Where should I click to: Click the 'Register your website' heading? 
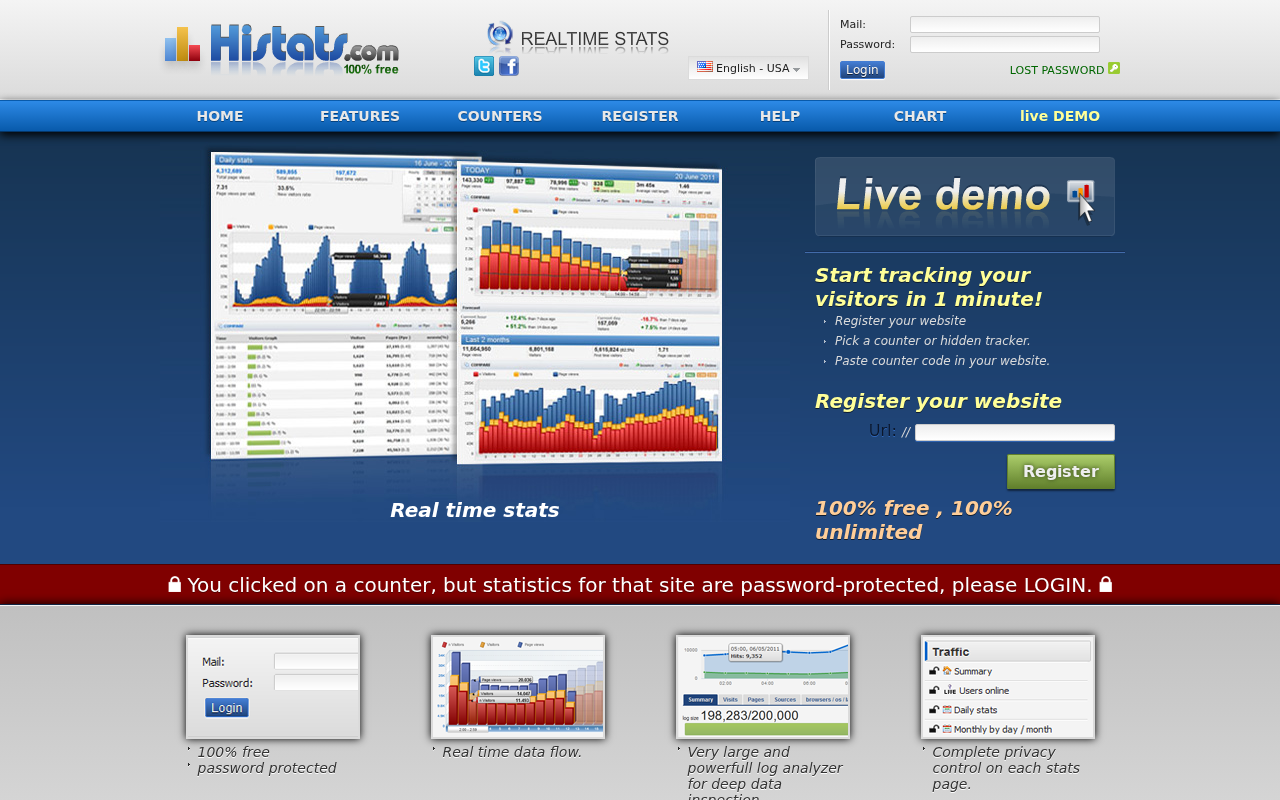point(938,401)
